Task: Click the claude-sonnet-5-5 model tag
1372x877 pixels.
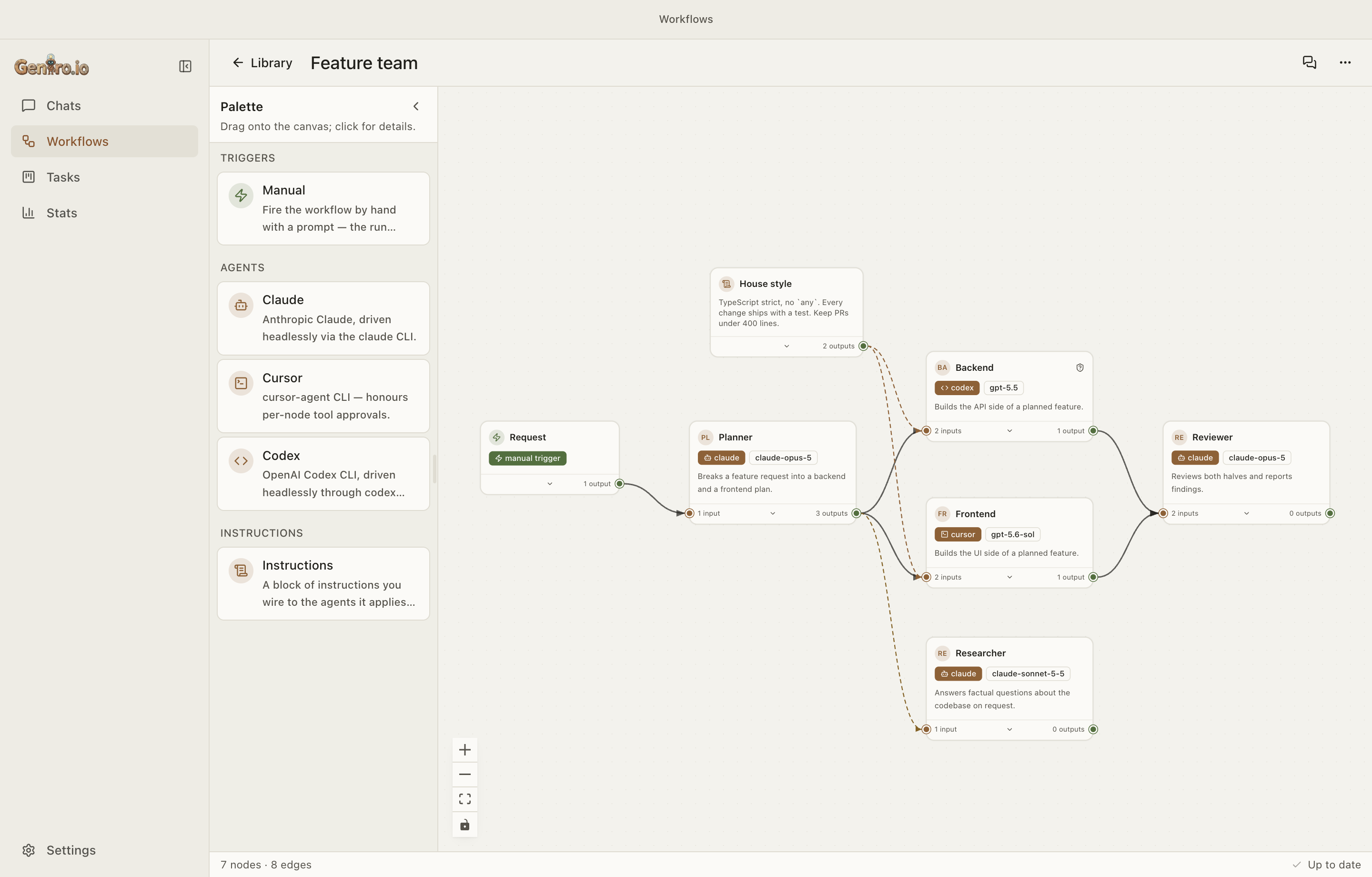Action: point(1028,673)
